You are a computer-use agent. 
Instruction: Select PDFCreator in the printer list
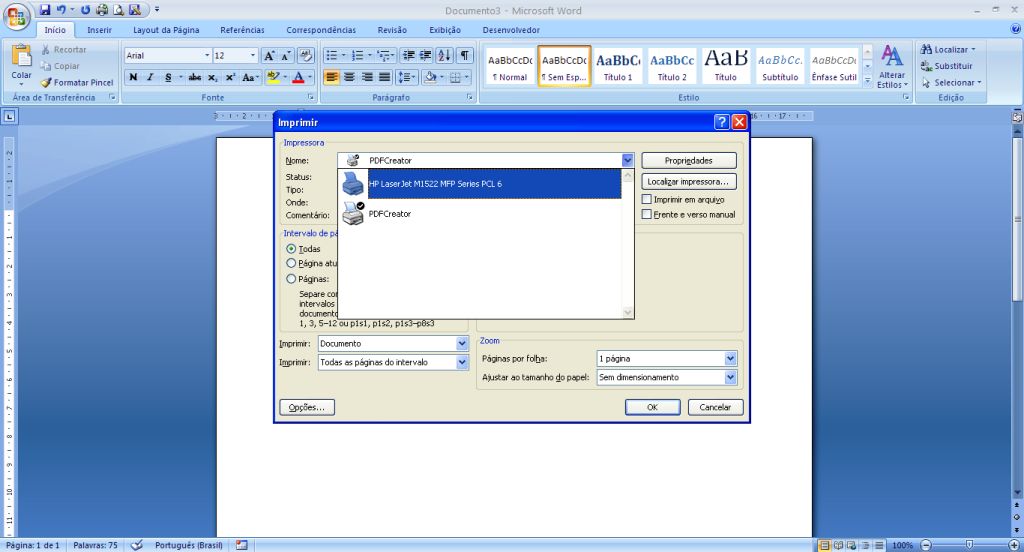(x=480, y=214)
